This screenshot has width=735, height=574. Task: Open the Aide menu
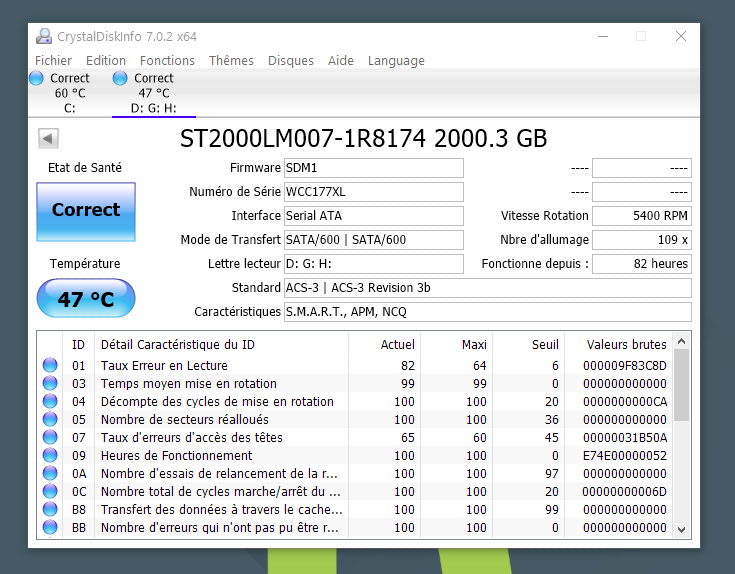[341, 60]
